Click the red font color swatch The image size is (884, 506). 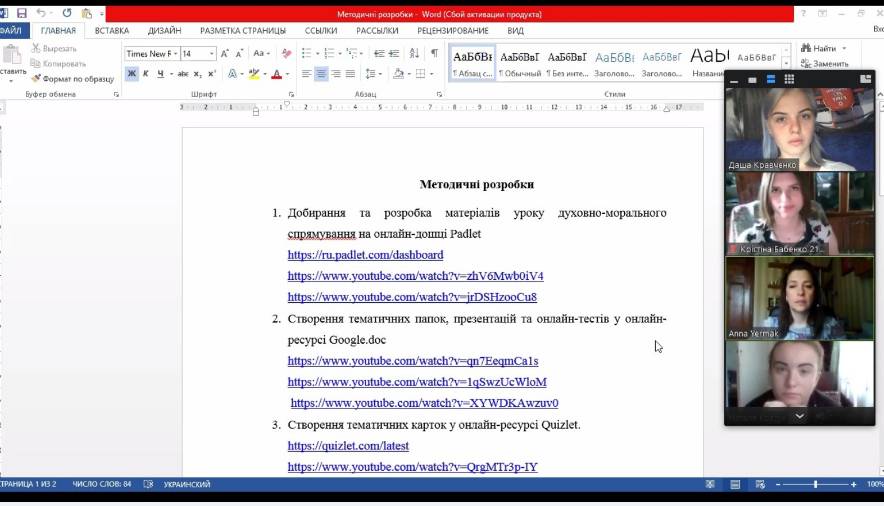pyautogui.click(x=277, y=74)
